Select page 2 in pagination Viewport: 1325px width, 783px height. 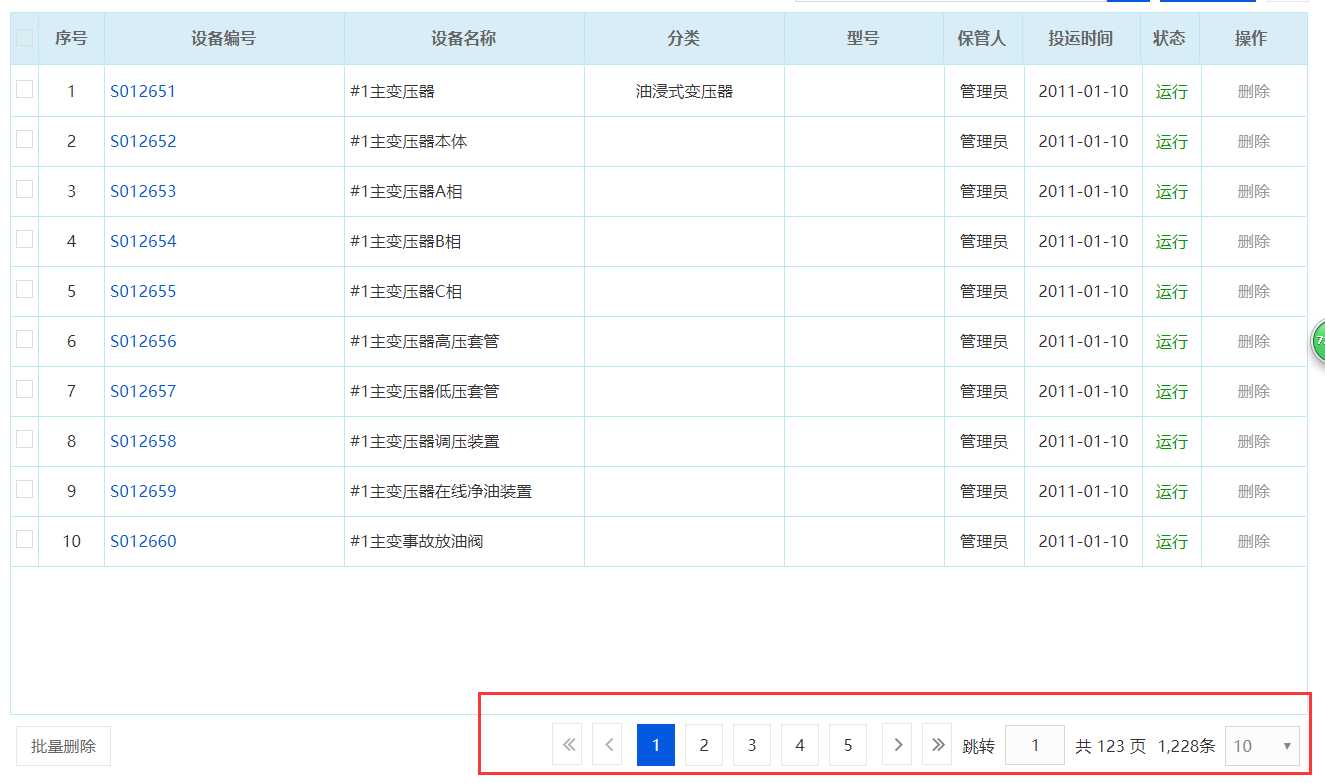[704, 745]
